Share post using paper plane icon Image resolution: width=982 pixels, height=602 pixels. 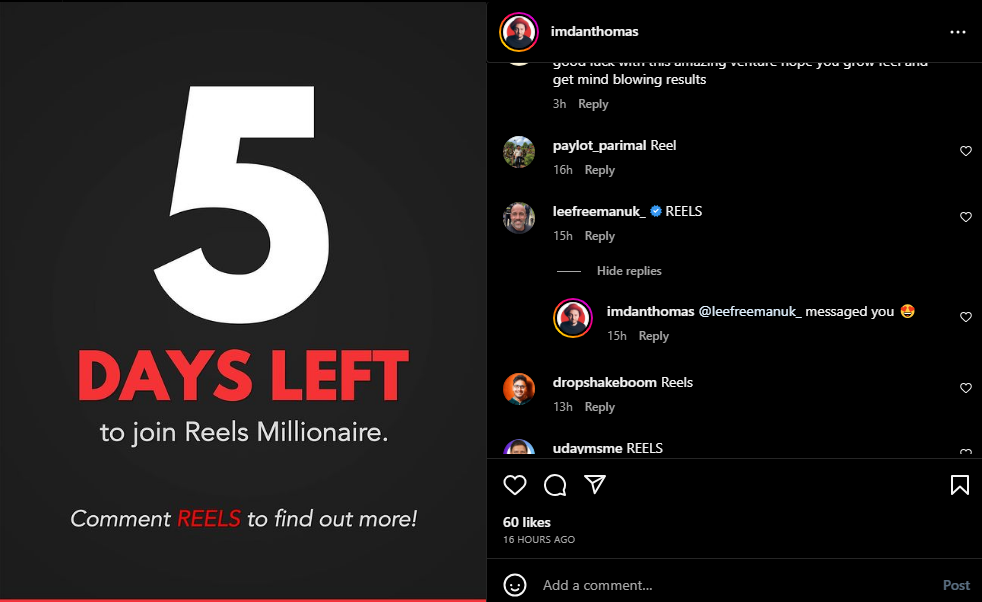point(594,484)
